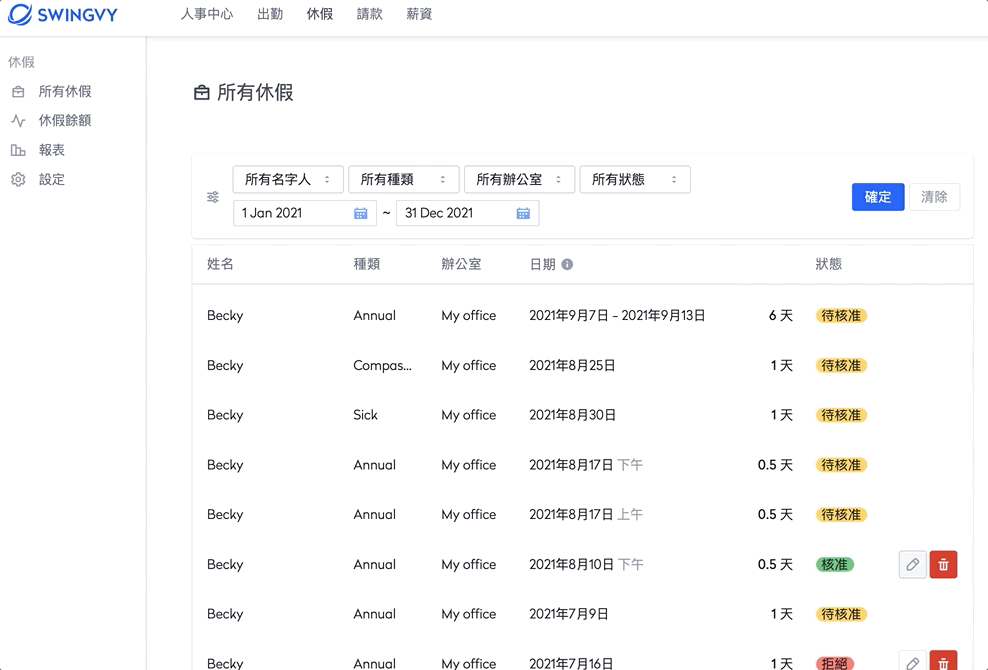
Task: Click 待核准 badge for 2021年9月7日 leave
Action: pyautogui.click(x=841, y=316)
